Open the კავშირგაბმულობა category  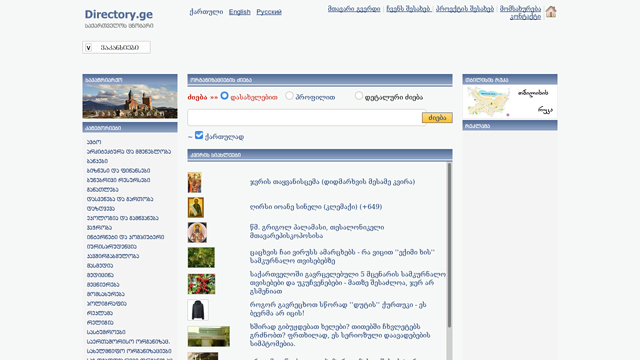pos(113,256)
